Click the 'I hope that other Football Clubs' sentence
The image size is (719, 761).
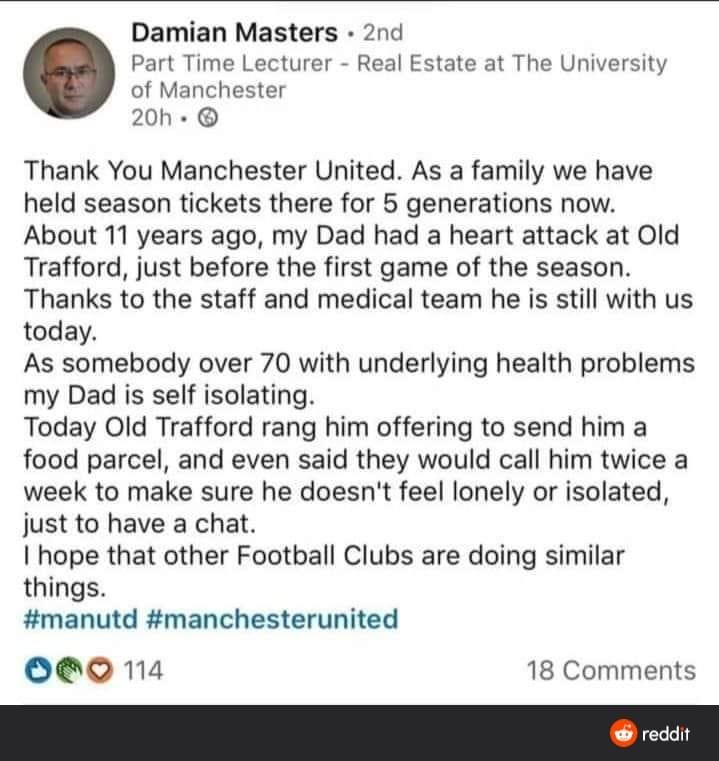pos(324,571)
